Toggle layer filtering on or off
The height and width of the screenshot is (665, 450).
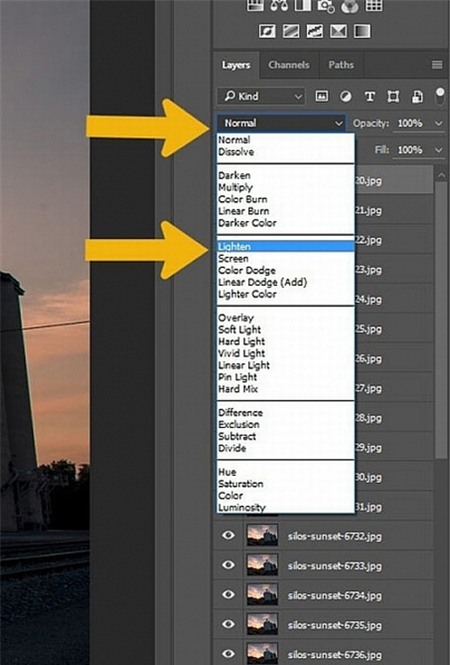440,96
